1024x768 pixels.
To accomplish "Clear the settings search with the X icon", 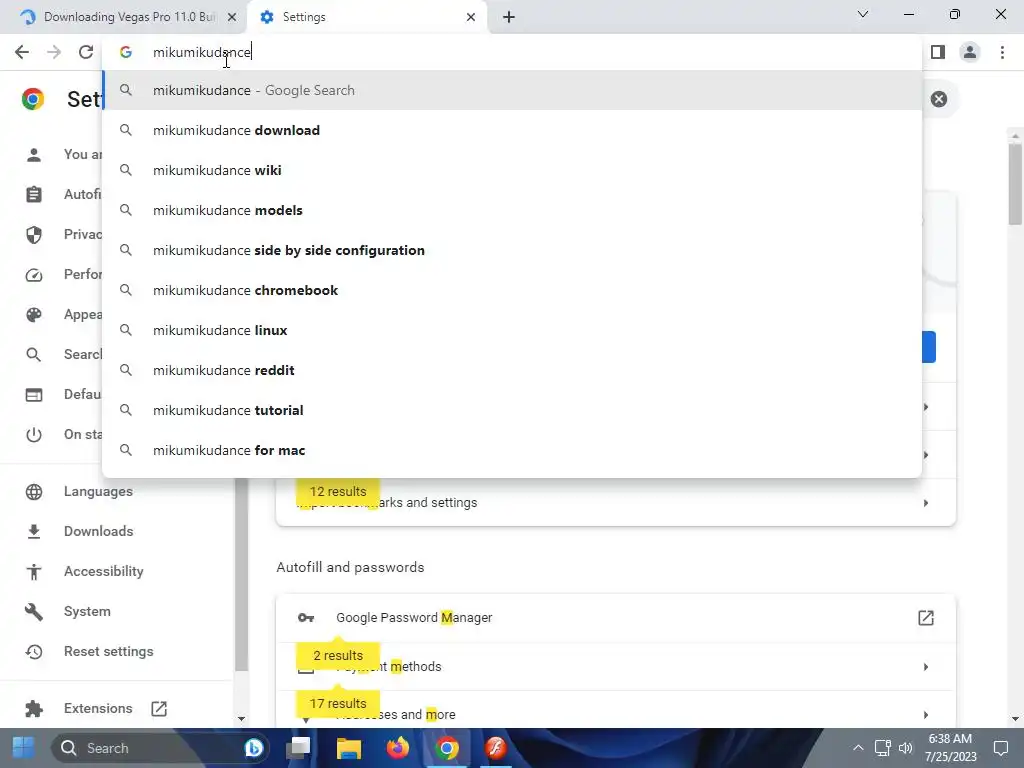I will [x=938, y=99].
